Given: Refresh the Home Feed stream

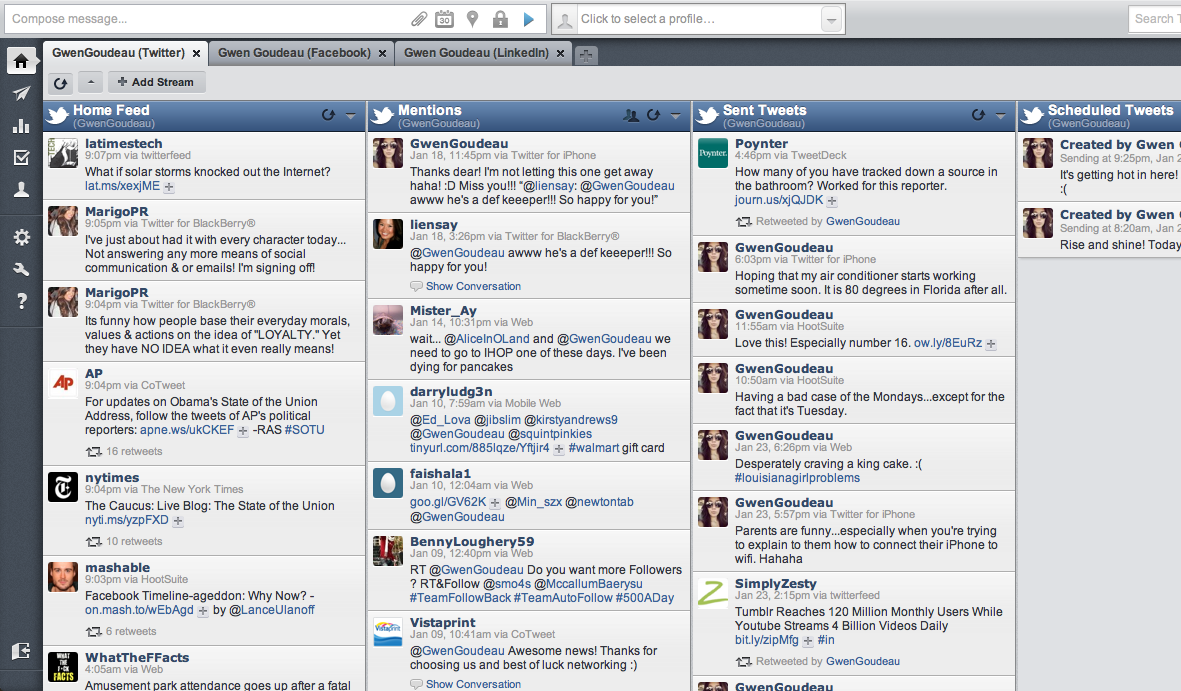Looking at the screenshot, I should (328, 115).
